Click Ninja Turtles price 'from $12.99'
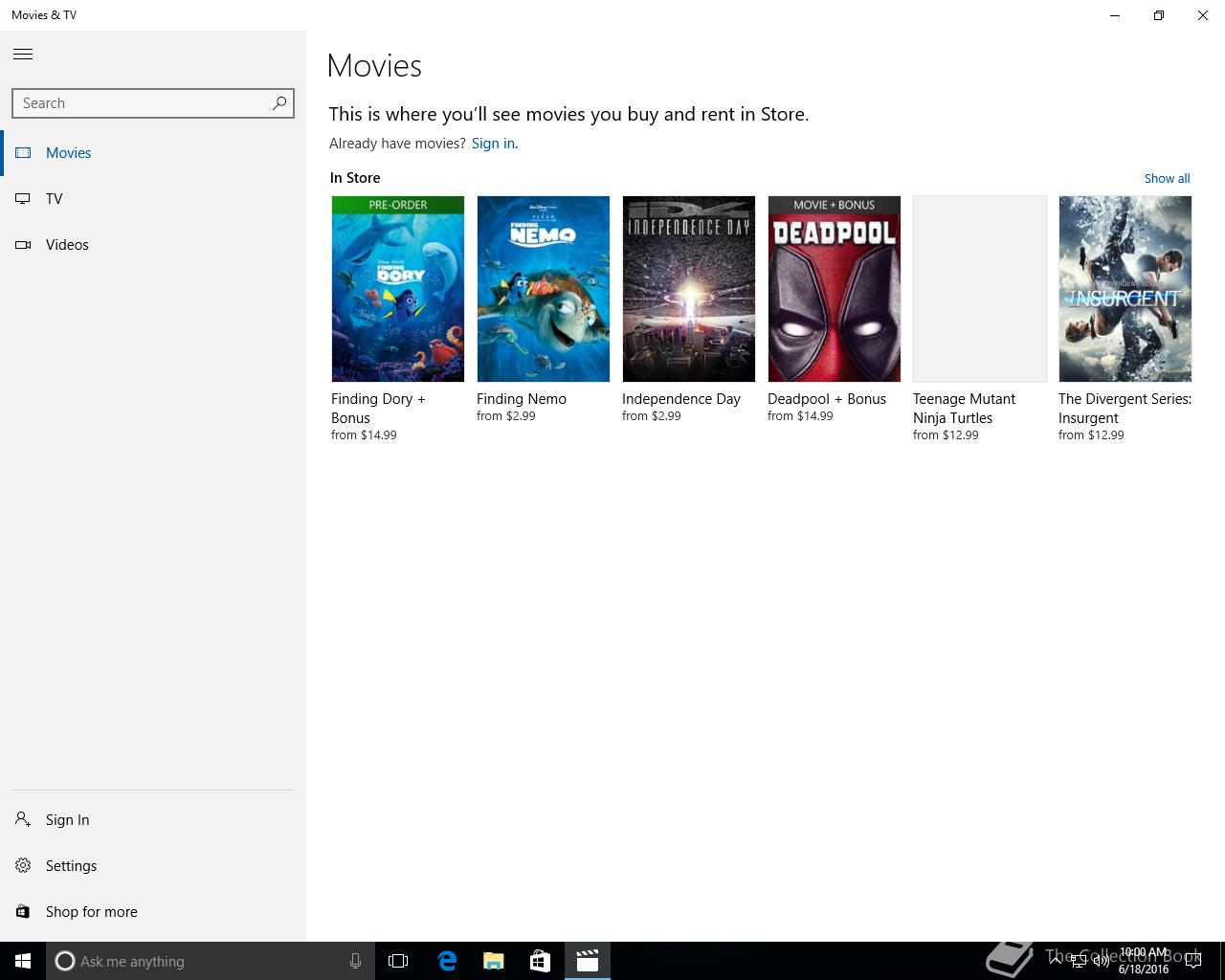1225x980 pixels. click(946, 435)
